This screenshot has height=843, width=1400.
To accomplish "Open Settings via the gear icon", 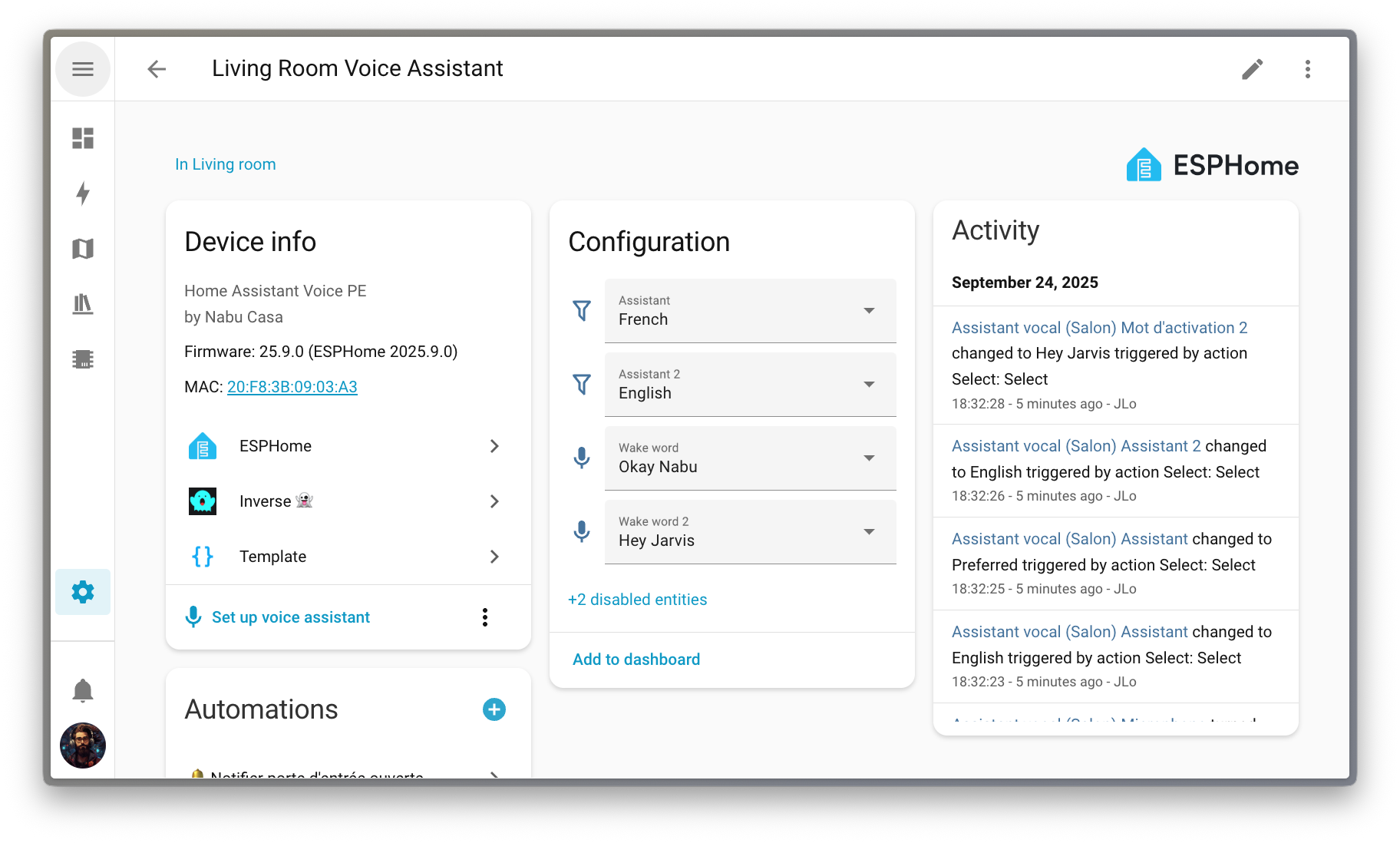I will pyautogui.click(x=83, y=592).
